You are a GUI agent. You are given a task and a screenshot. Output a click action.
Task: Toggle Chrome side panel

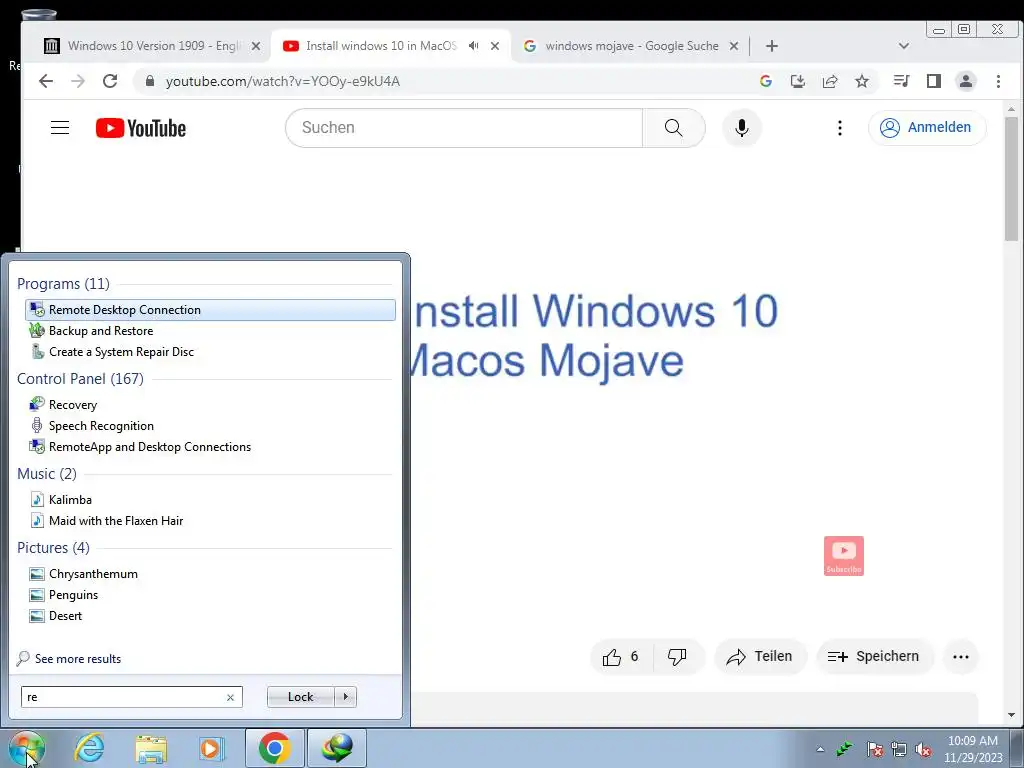pyautogui.click(x=934, y=81)
